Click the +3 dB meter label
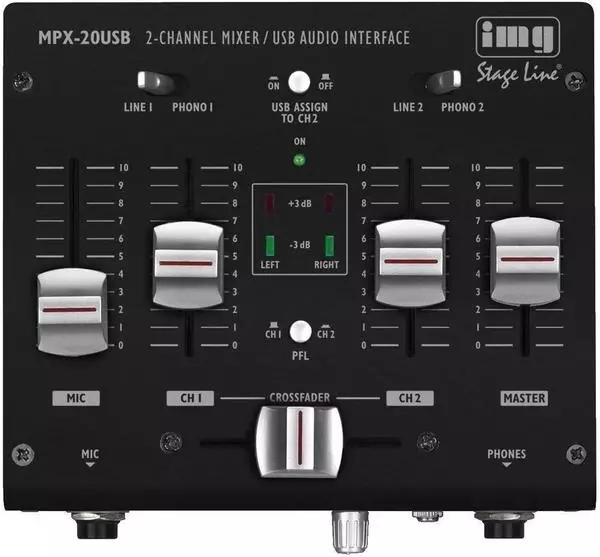 click(x=300, y=204)
